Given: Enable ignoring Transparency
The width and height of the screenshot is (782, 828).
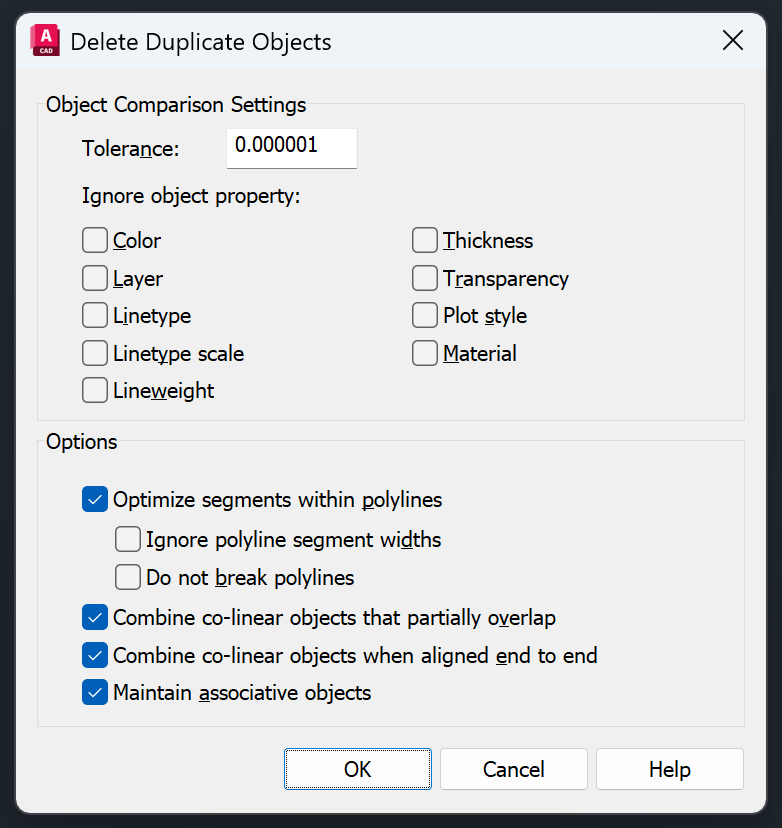Looking at the screenshot, I should point(424,278).
